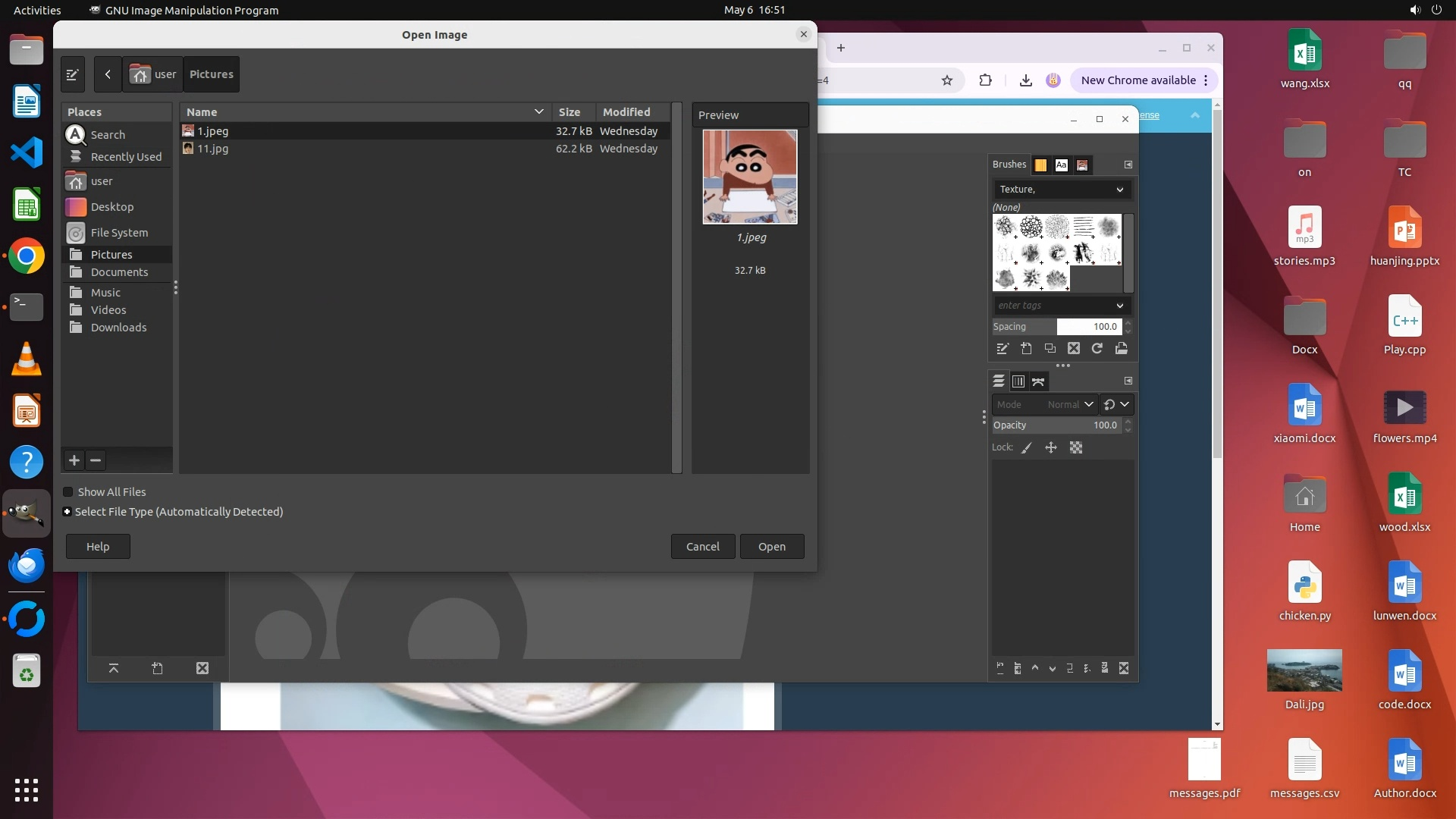
Task: Open the Texture brush filter dropdown
Action: tap(1061, 190)
